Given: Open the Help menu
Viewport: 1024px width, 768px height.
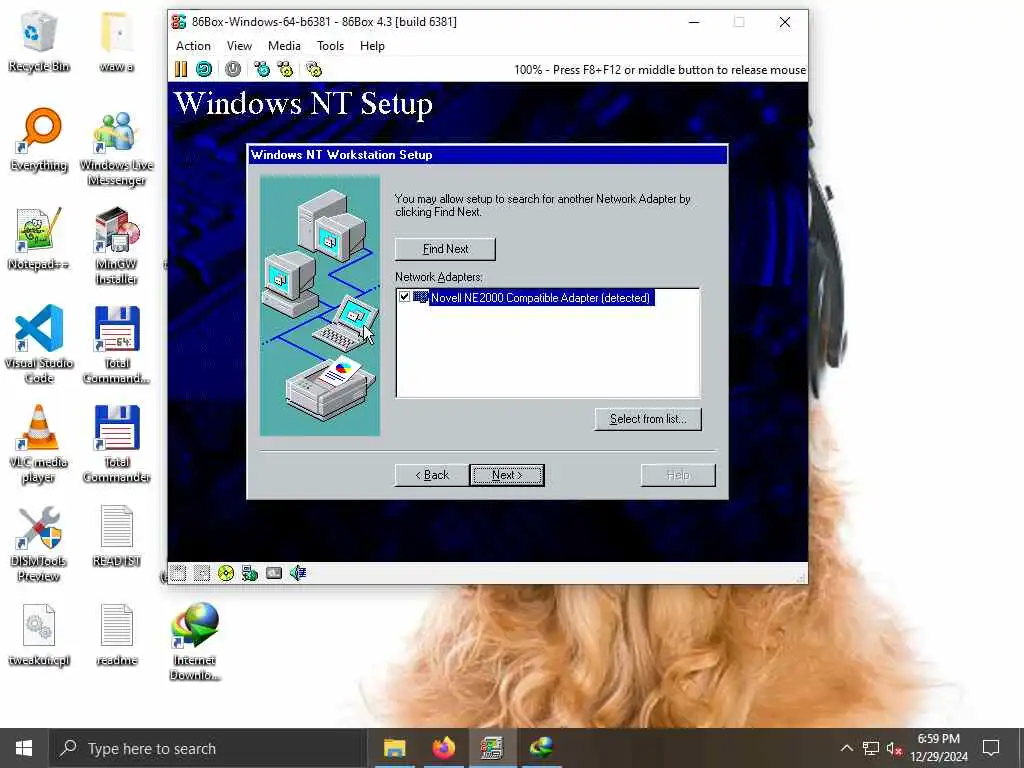Looking at the screenshot, I should (x=372, y=46).
